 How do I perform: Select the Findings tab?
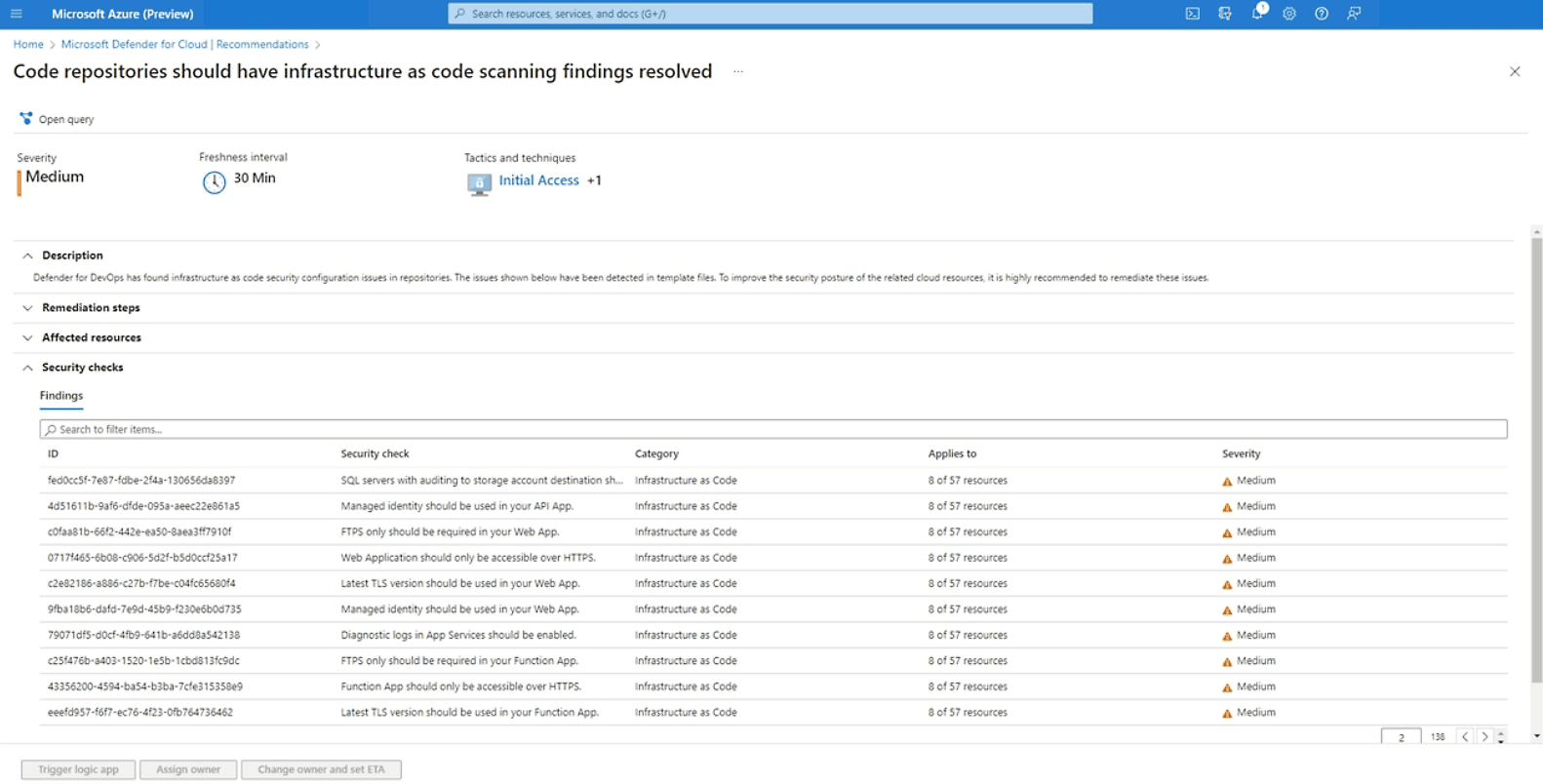click(x=61, y=396)
